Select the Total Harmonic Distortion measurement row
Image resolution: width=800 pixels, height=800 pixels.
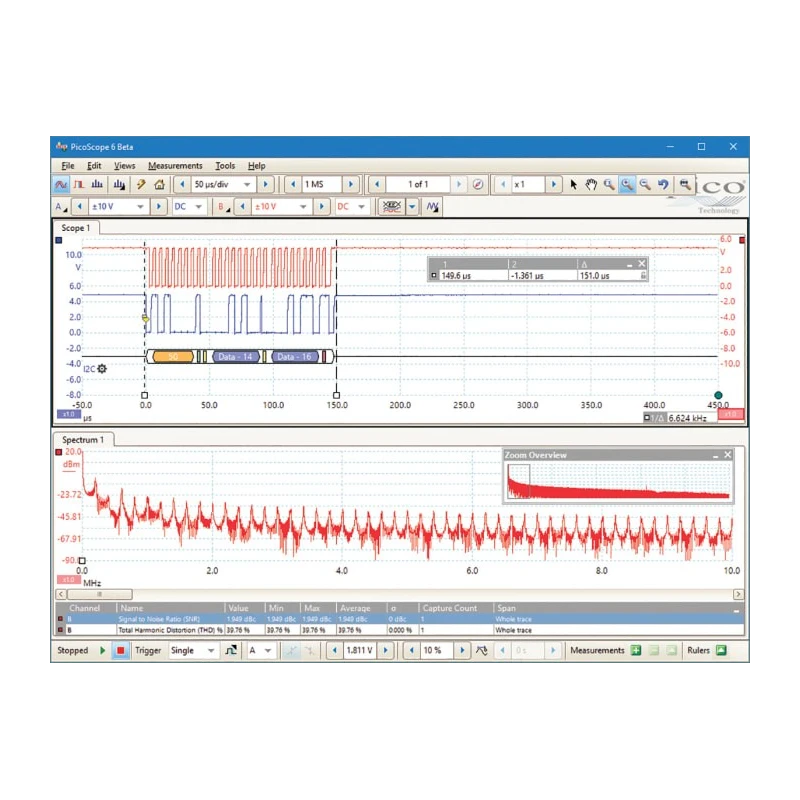399,630
